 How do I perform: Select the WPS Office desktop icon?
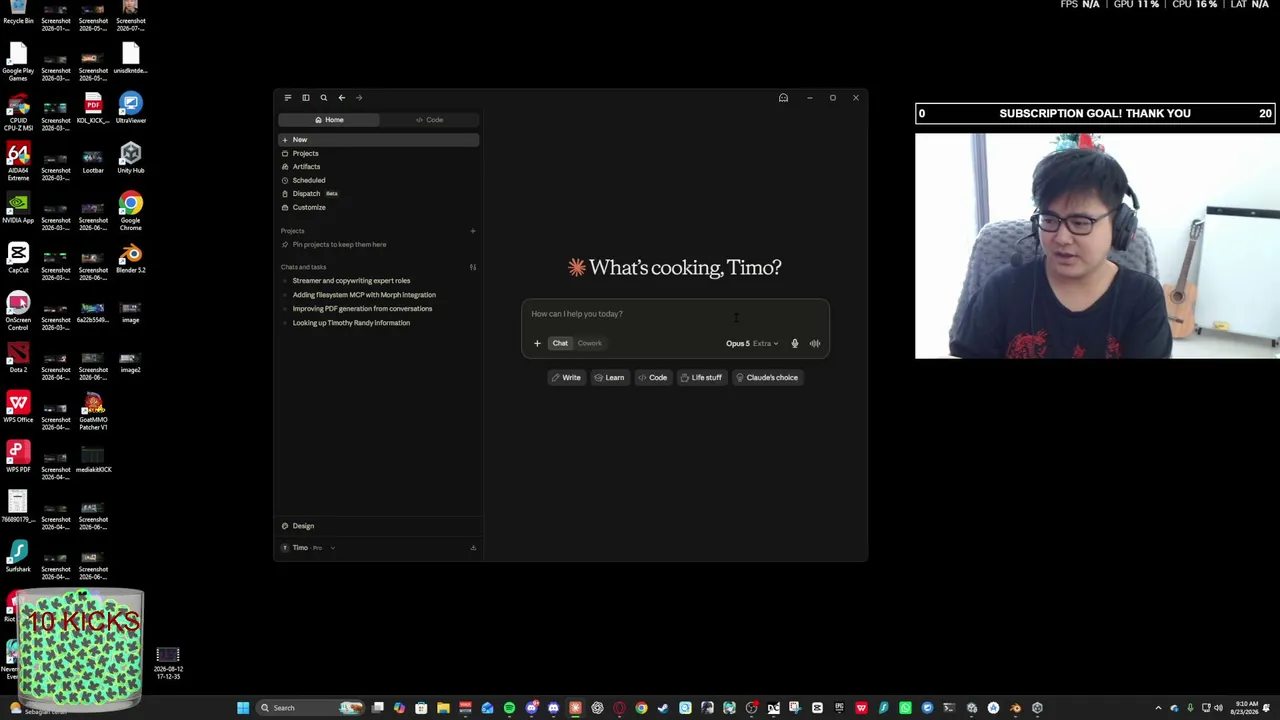coord(18,408)
